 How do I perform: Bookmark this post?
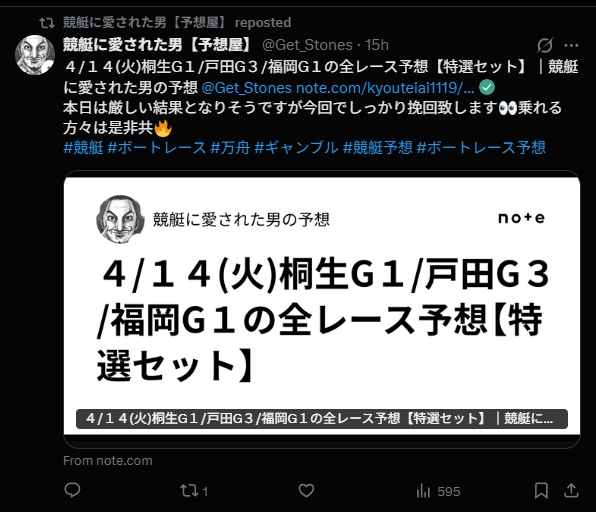pos(541,491)
